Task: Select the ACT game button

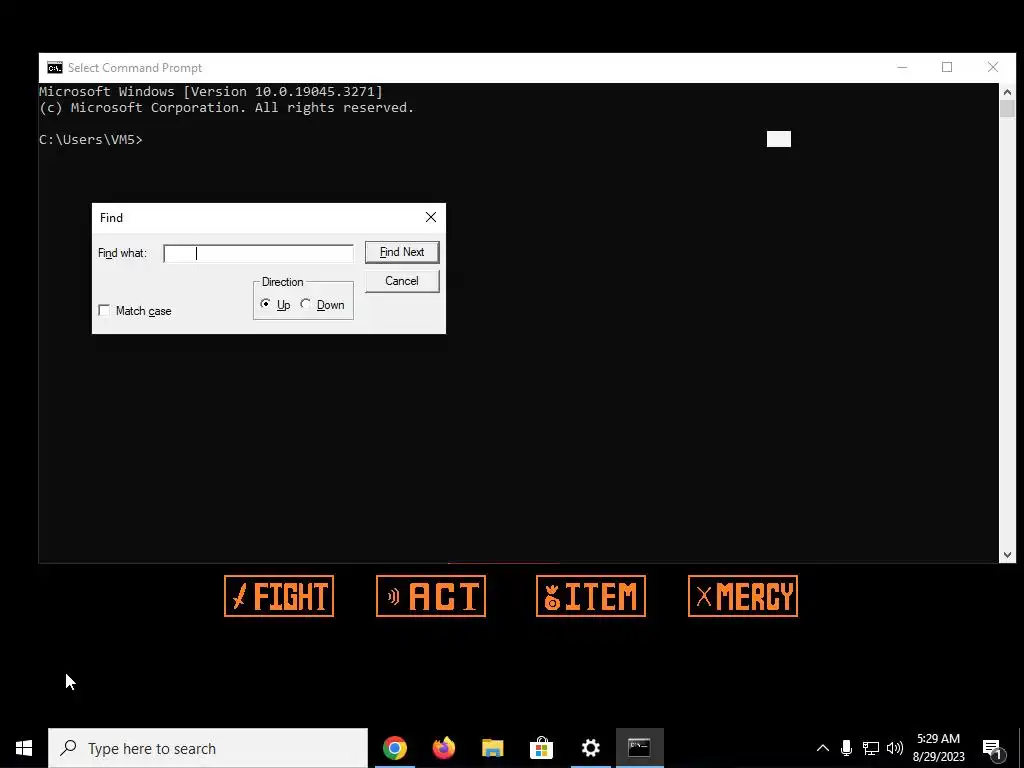Action: (x=431, y=596)
